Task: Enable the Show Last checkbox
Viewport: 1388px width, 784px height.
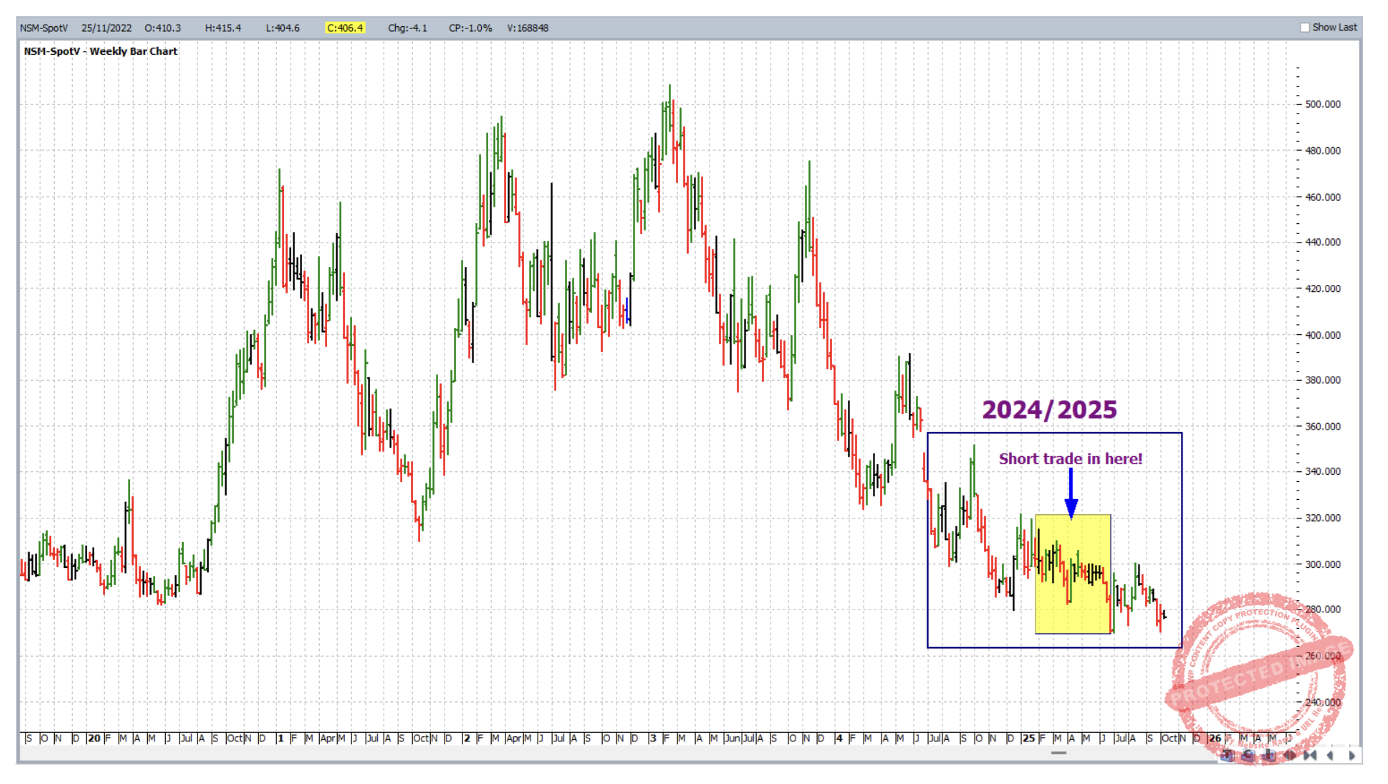Action: [x=1305, y=27]
